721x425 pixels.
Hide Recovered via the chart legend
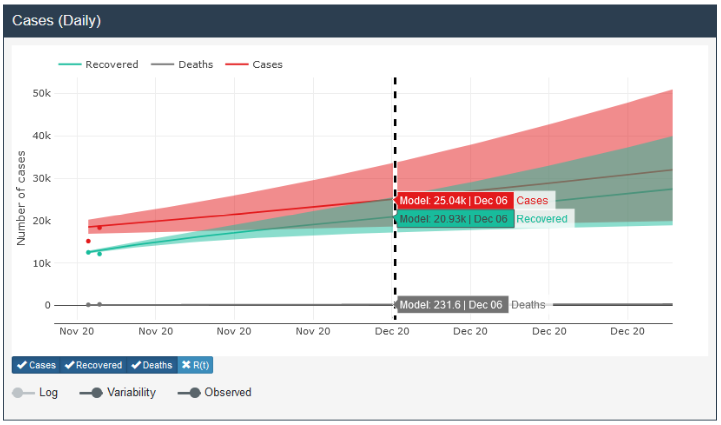[98, 64]
